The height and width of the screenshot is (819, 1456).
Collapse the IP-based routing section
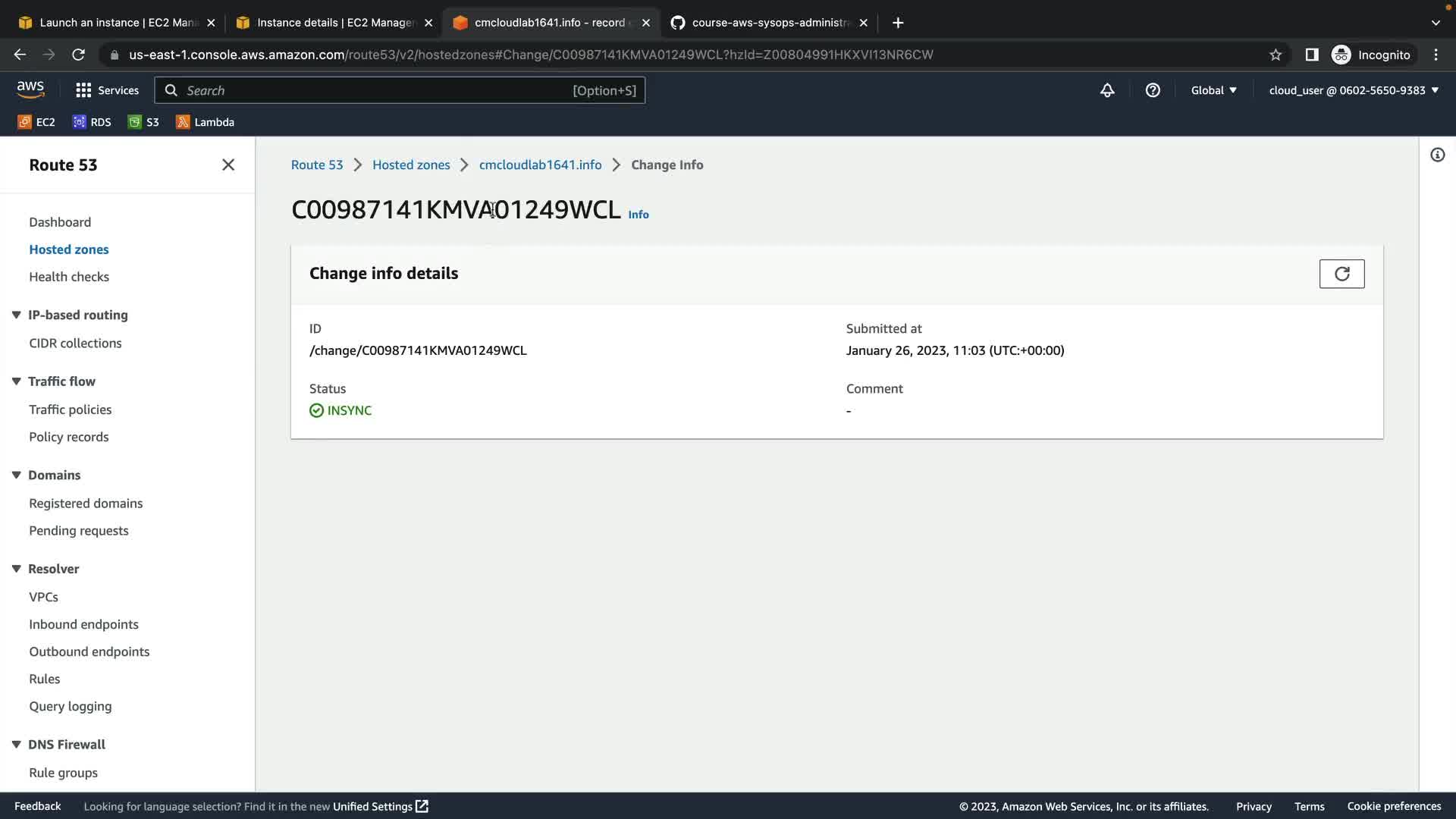coord(16,315)
